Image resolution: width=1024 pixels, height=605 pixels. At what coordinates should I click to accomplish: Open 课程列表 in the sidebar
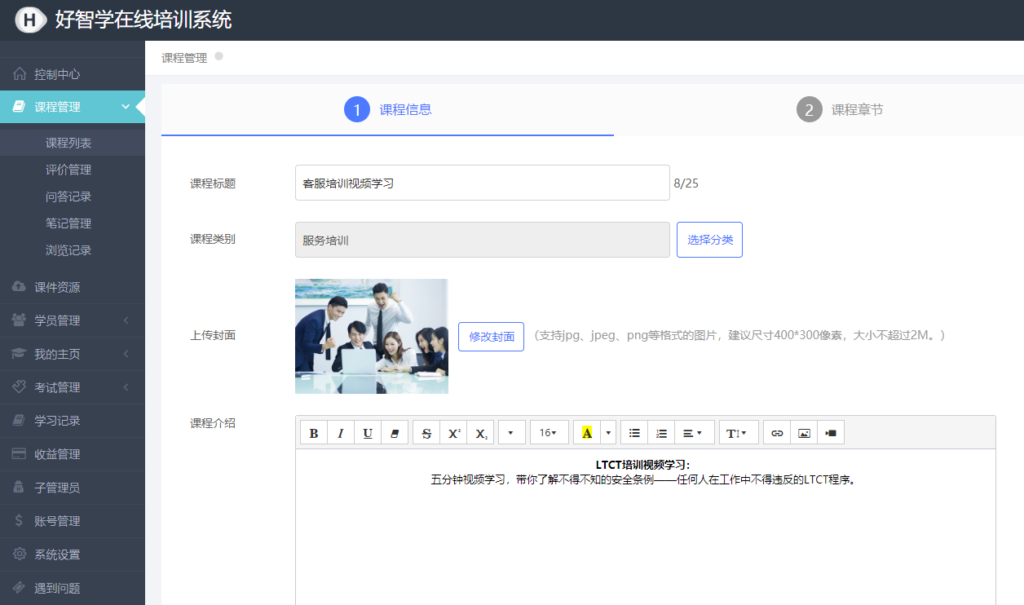click(x=72, y=142)
